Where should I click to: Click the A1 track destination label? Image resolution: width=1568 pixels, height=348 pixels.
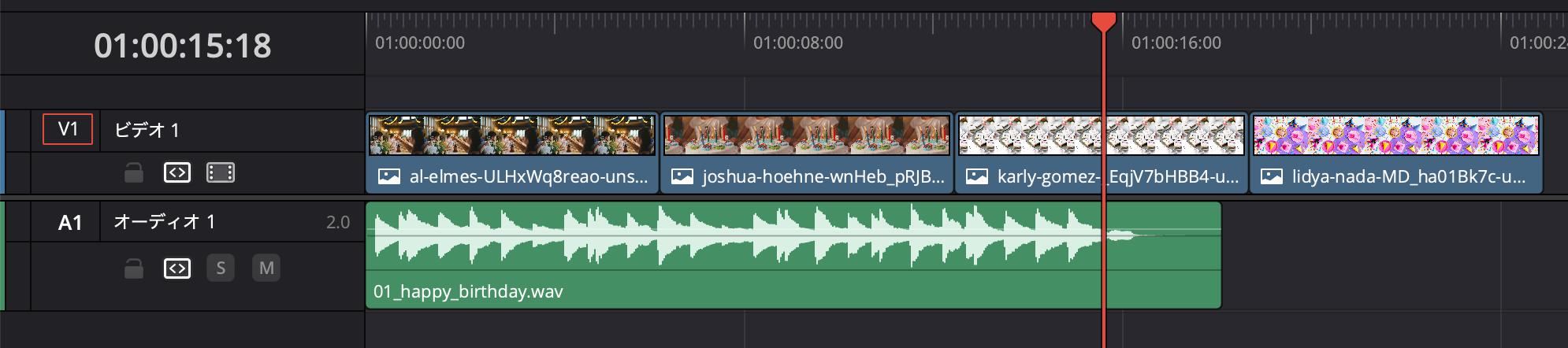70,223
